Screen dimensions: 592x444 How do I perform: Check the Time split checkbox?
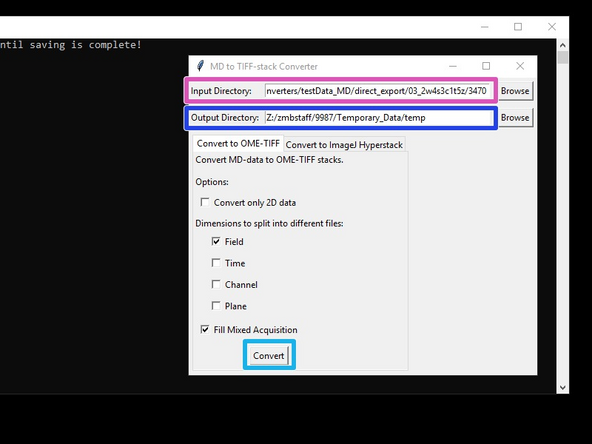click(216, 263)
